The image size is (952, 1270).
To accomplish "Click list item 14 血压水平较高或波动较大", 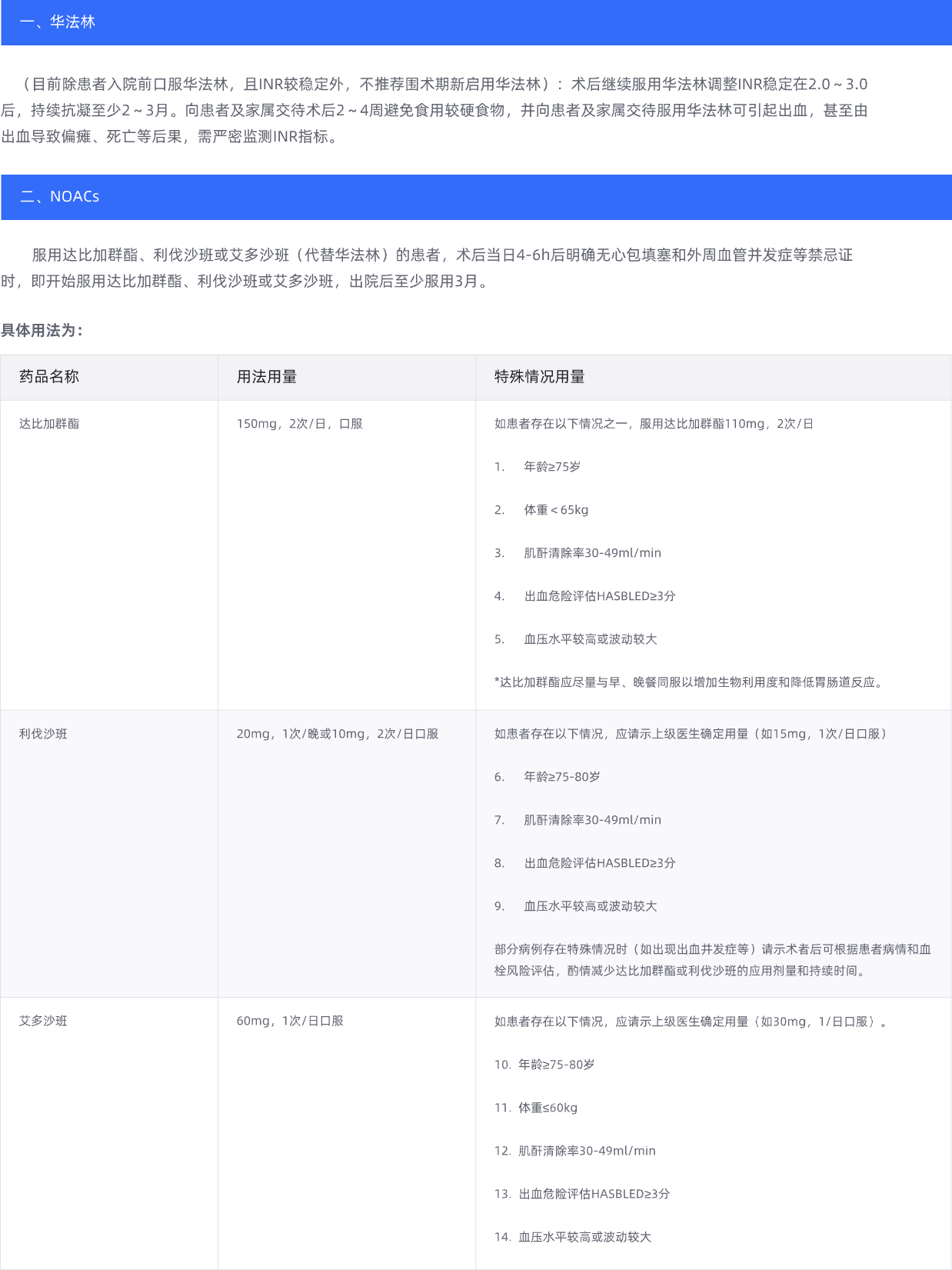I will point(584,1237).
